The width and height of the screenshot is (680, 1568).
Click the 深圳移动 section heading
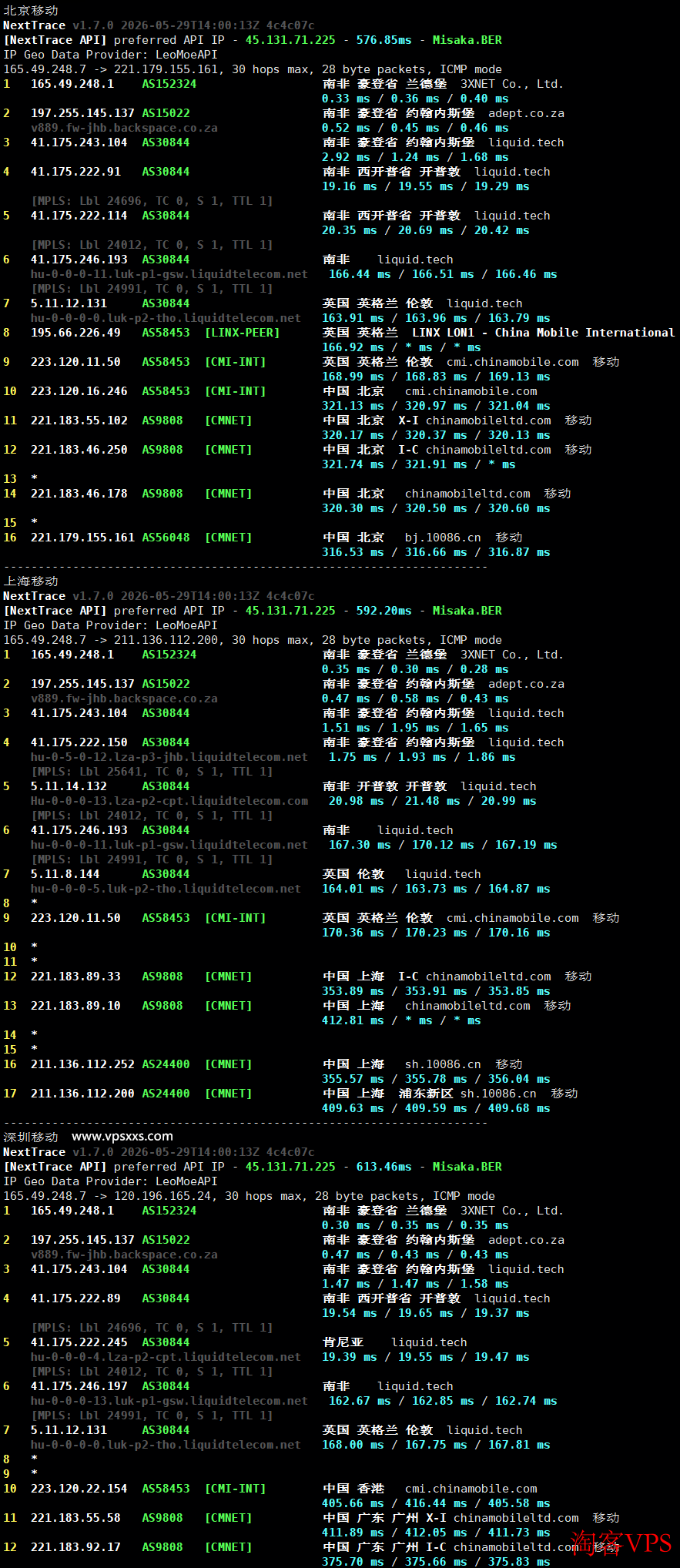(x=31, y=1137)
